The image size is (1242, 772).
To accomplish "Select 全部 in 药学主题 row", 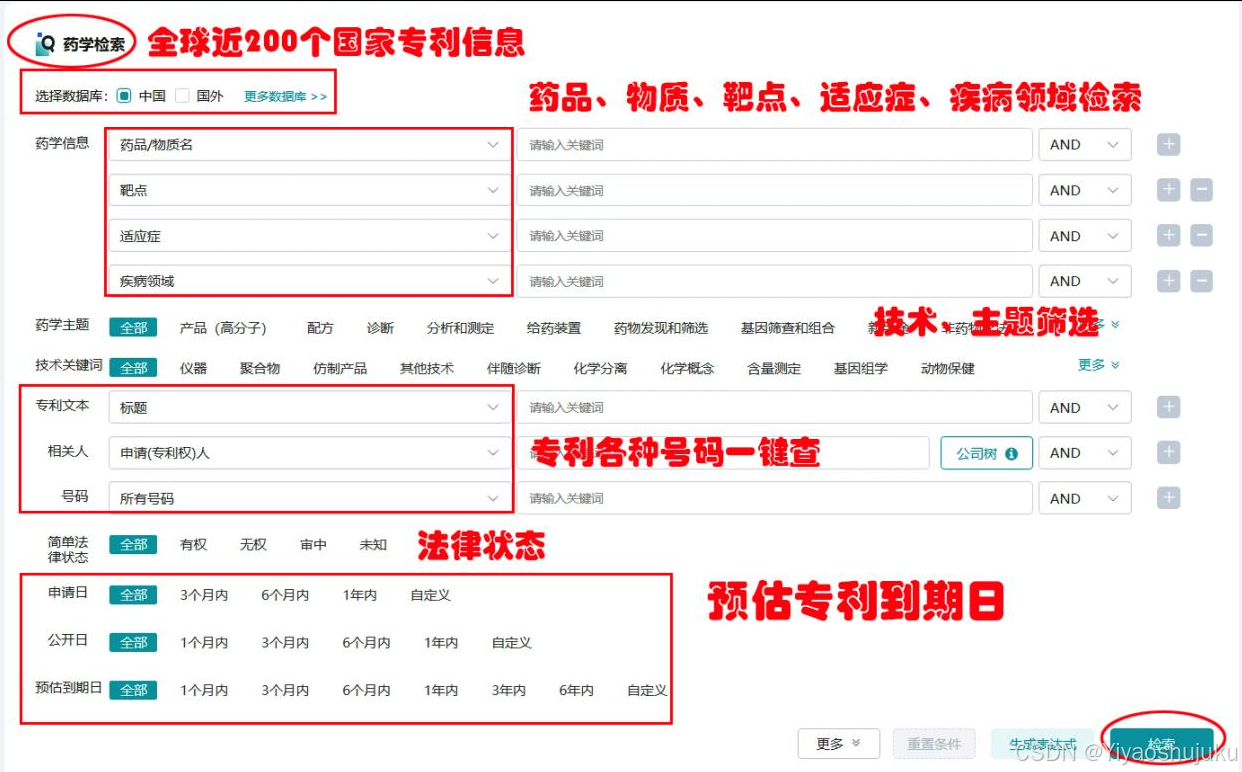I will point(133,328).
